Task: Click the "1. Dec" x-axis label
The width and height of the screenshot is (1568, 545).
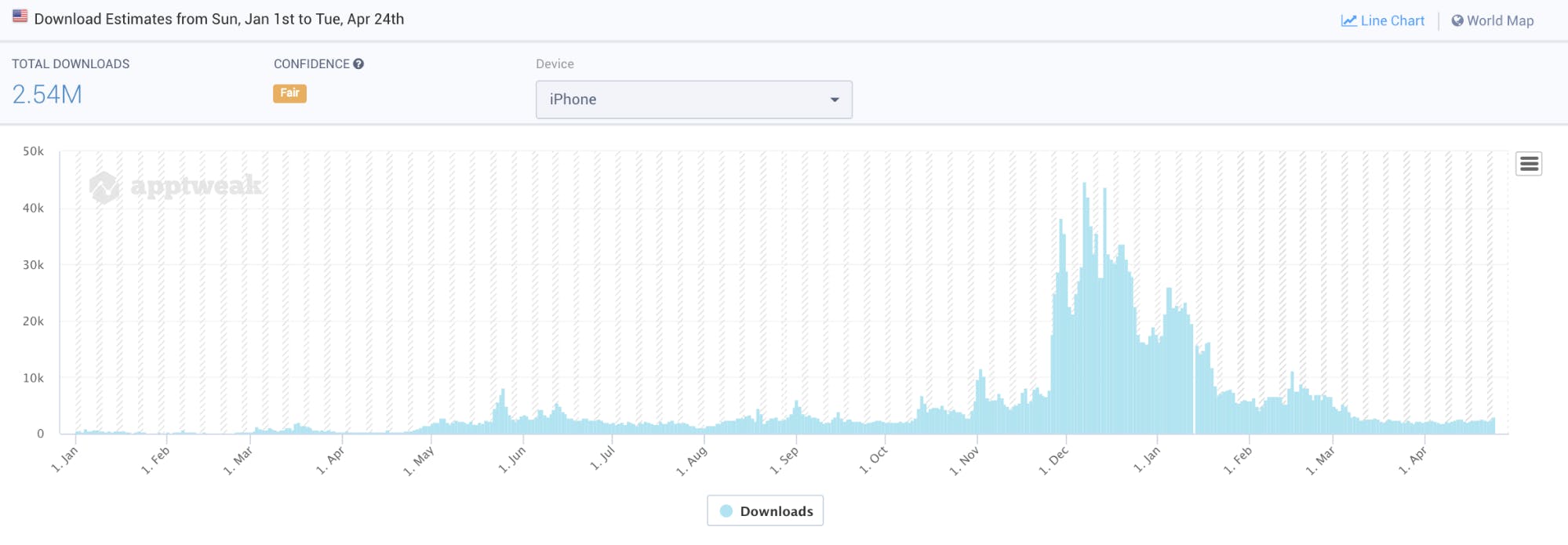Action: [1053, 461]
